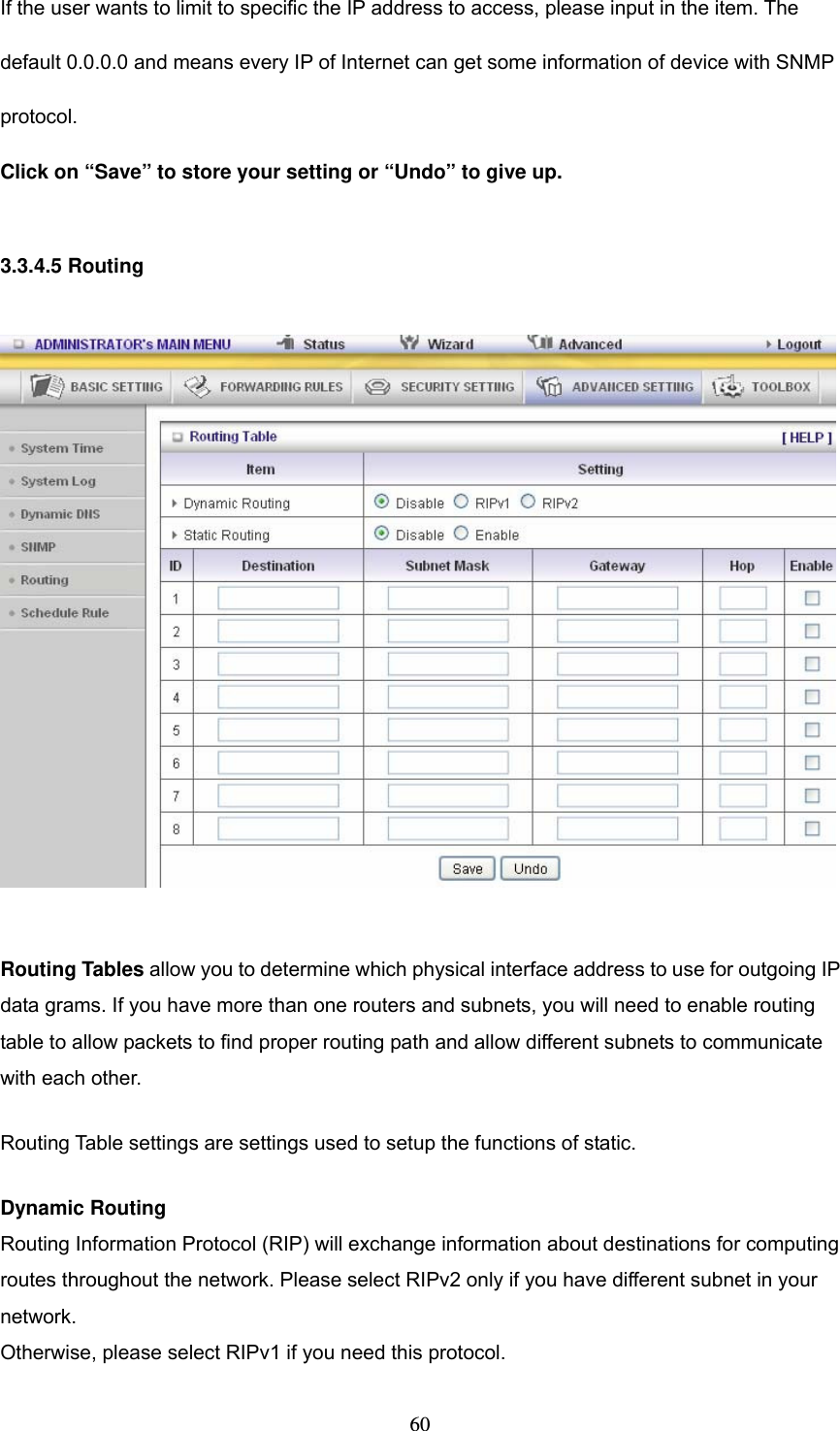
Task: Click the Save button
Action: click(467, 868)
